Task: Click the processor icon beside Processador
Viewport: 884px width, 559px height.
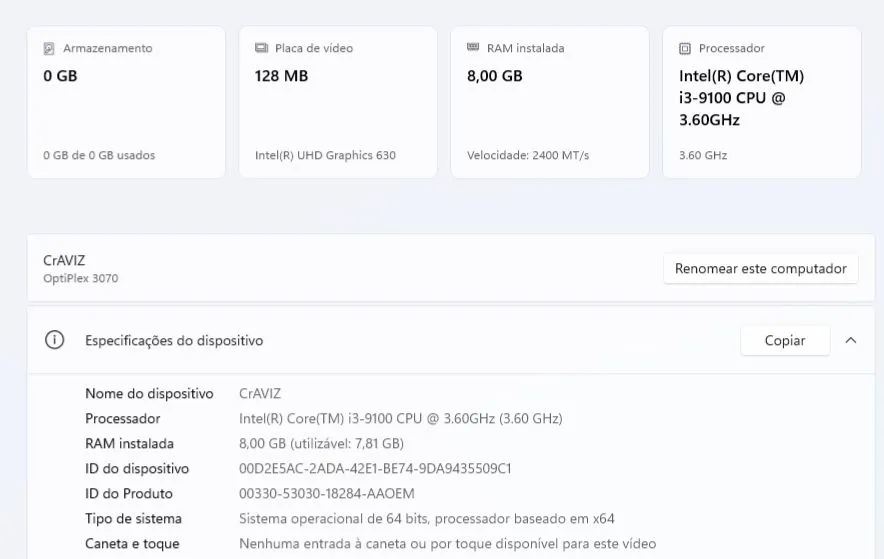Action: pyautogui.click(x=685, y=48)
